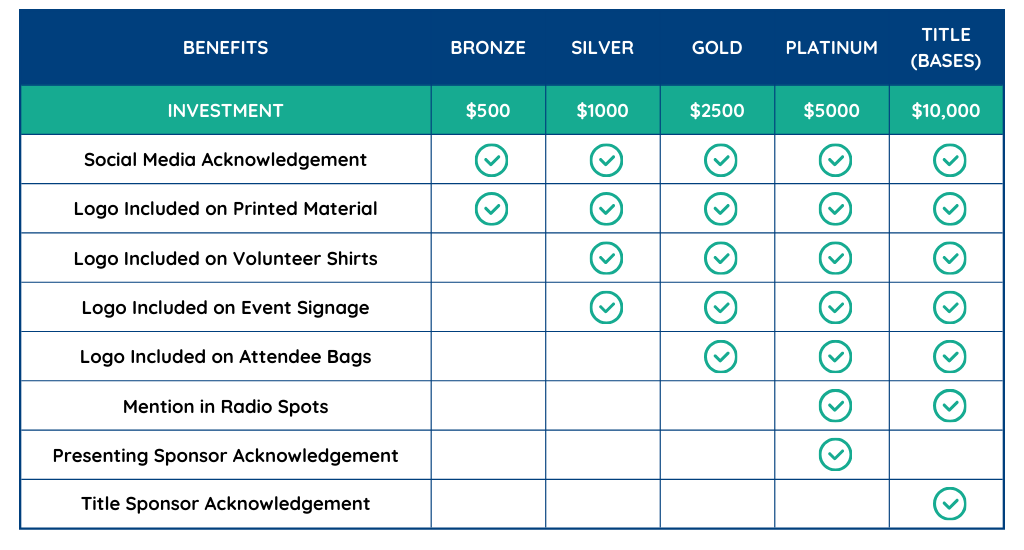Image resolution: width=1024 pixels, height=550 pixels.
Task: Click the $500 investment cell
Action: pos(488,111)
